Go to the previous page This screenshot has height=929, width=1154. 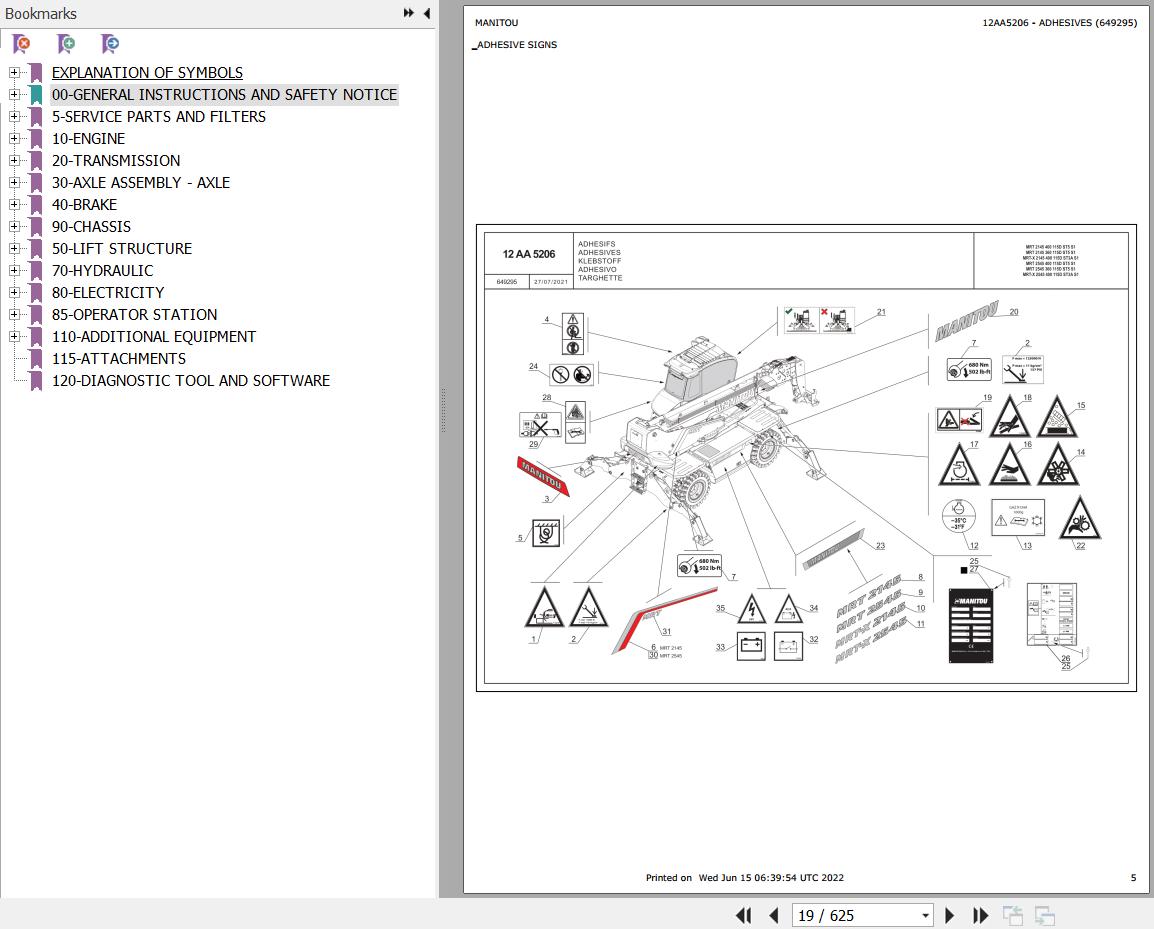pos(774,915)
